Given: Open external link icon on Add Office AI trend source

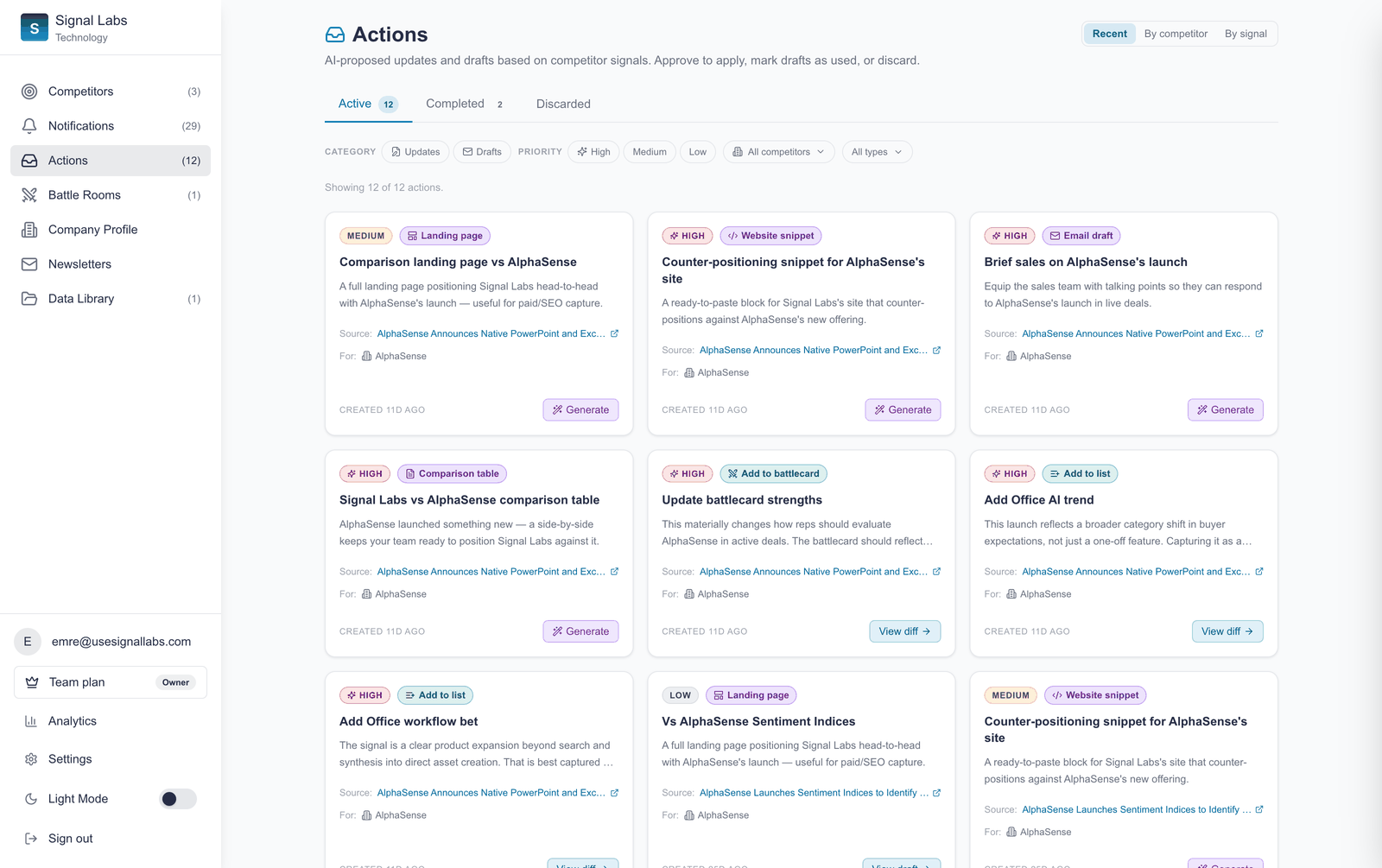Looking at the screenshot, I should click(x=1259, y=572).
